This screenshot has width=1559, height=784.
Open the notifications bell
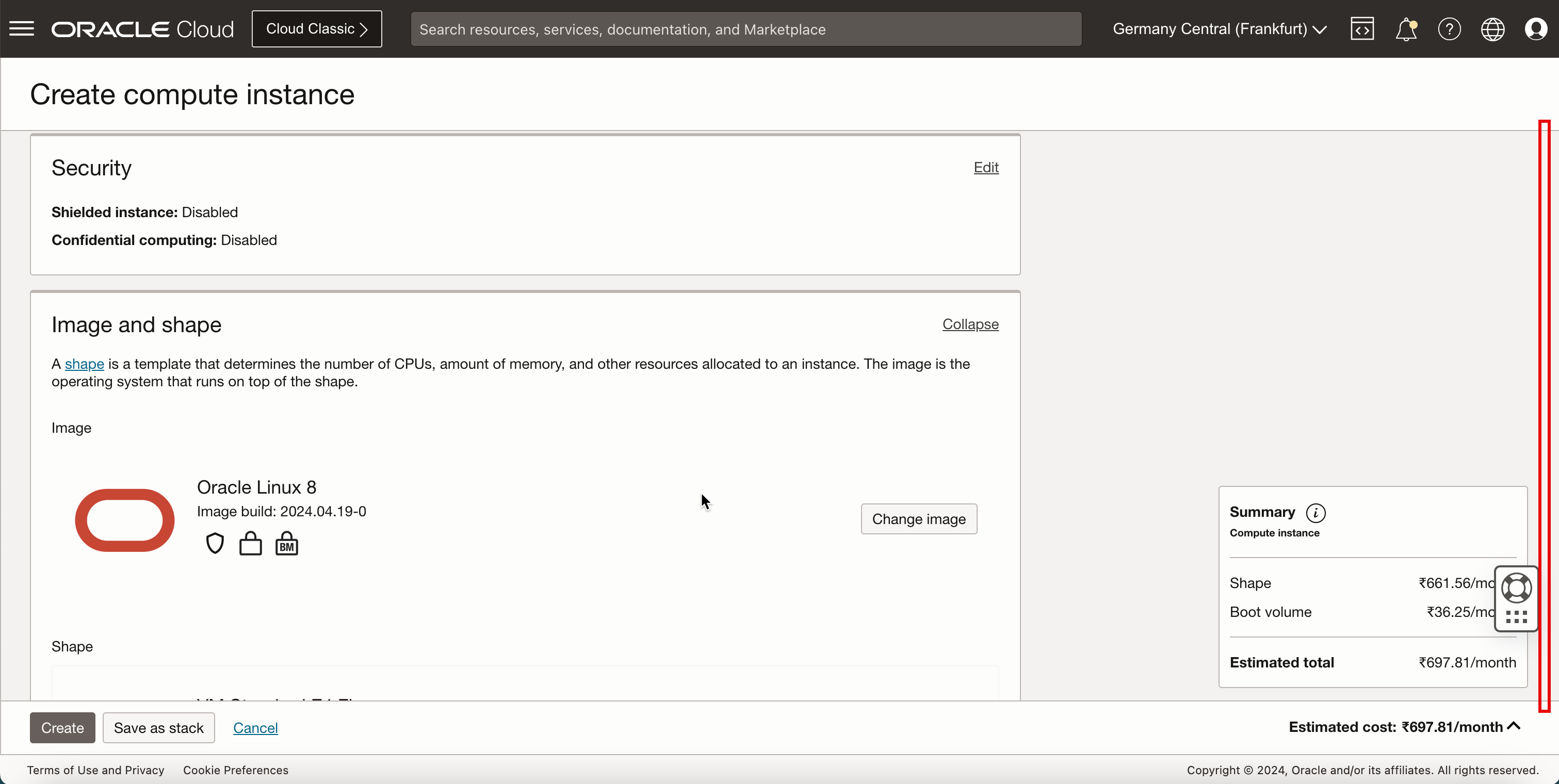[x=1405, y=28]
